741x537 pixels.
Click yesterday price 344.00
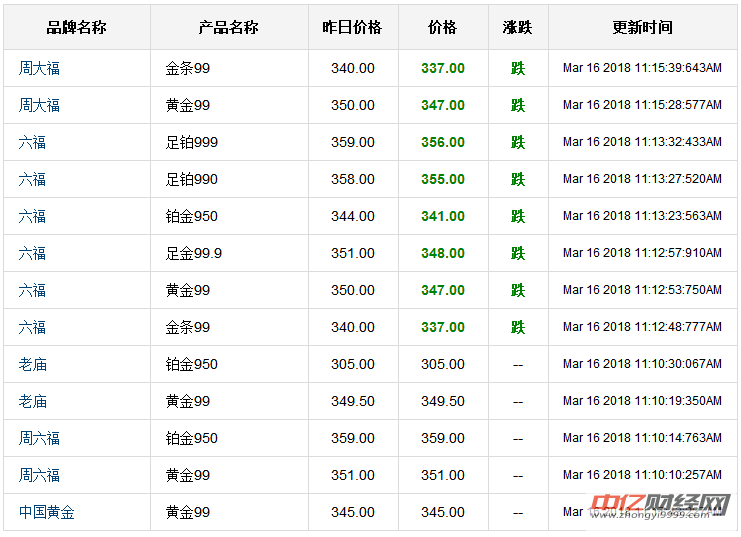point(353,217)
